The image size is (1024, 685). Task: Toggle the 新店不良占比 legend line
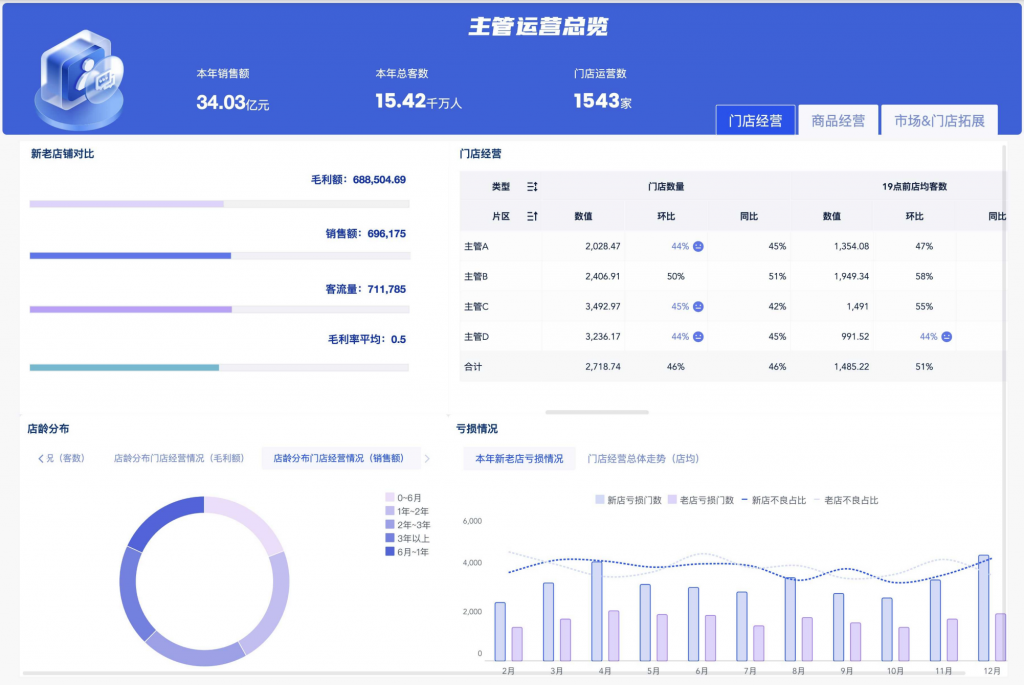[774, 500]
